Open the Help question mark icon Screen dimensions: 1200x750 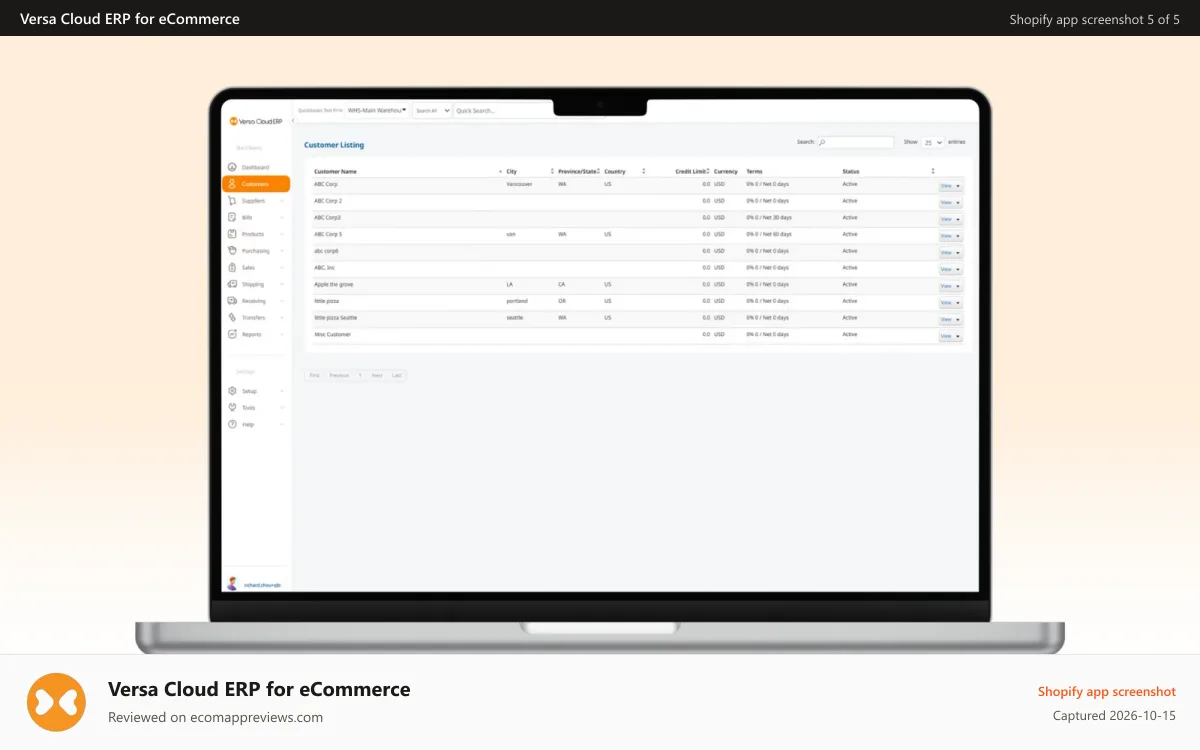[x=232, y=425]
